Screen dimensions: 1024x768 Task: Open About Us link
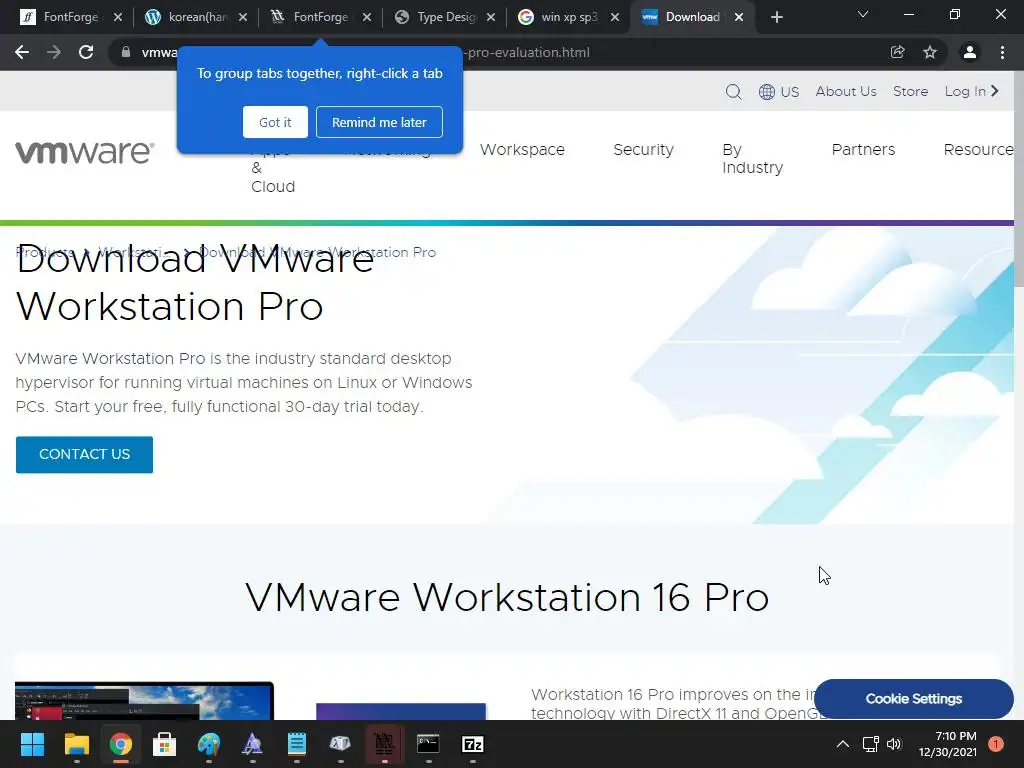[846, 91]
